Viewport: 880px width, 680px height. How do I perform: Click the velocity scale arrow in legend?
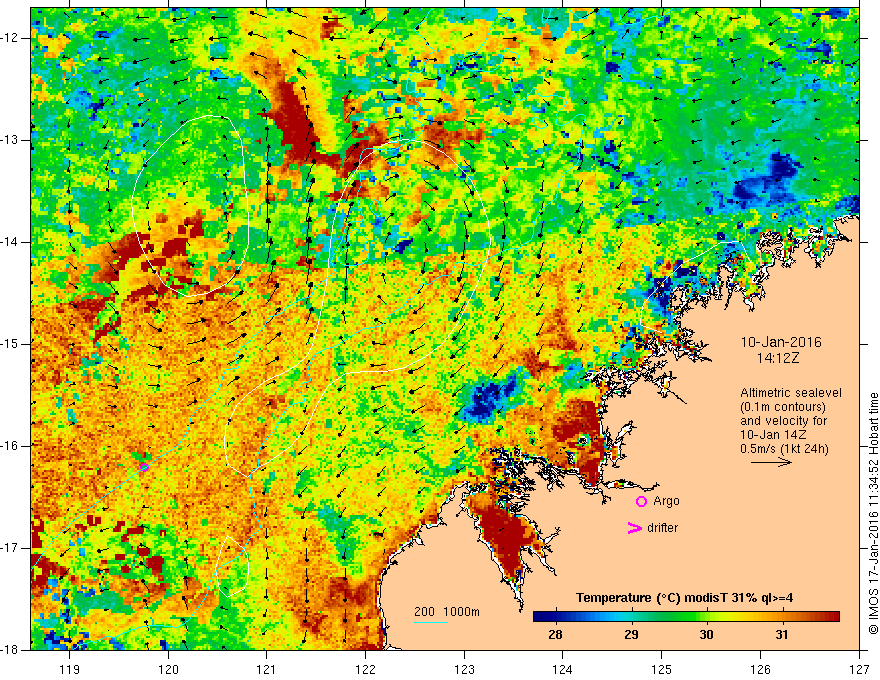tap(771, 463)
